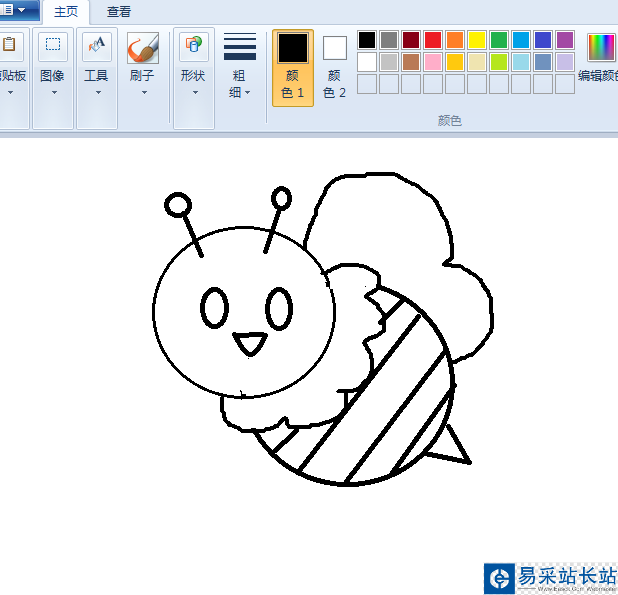Click the 编辑颜色 label
The width and height of the screenshot is (618, 595).
598,76
